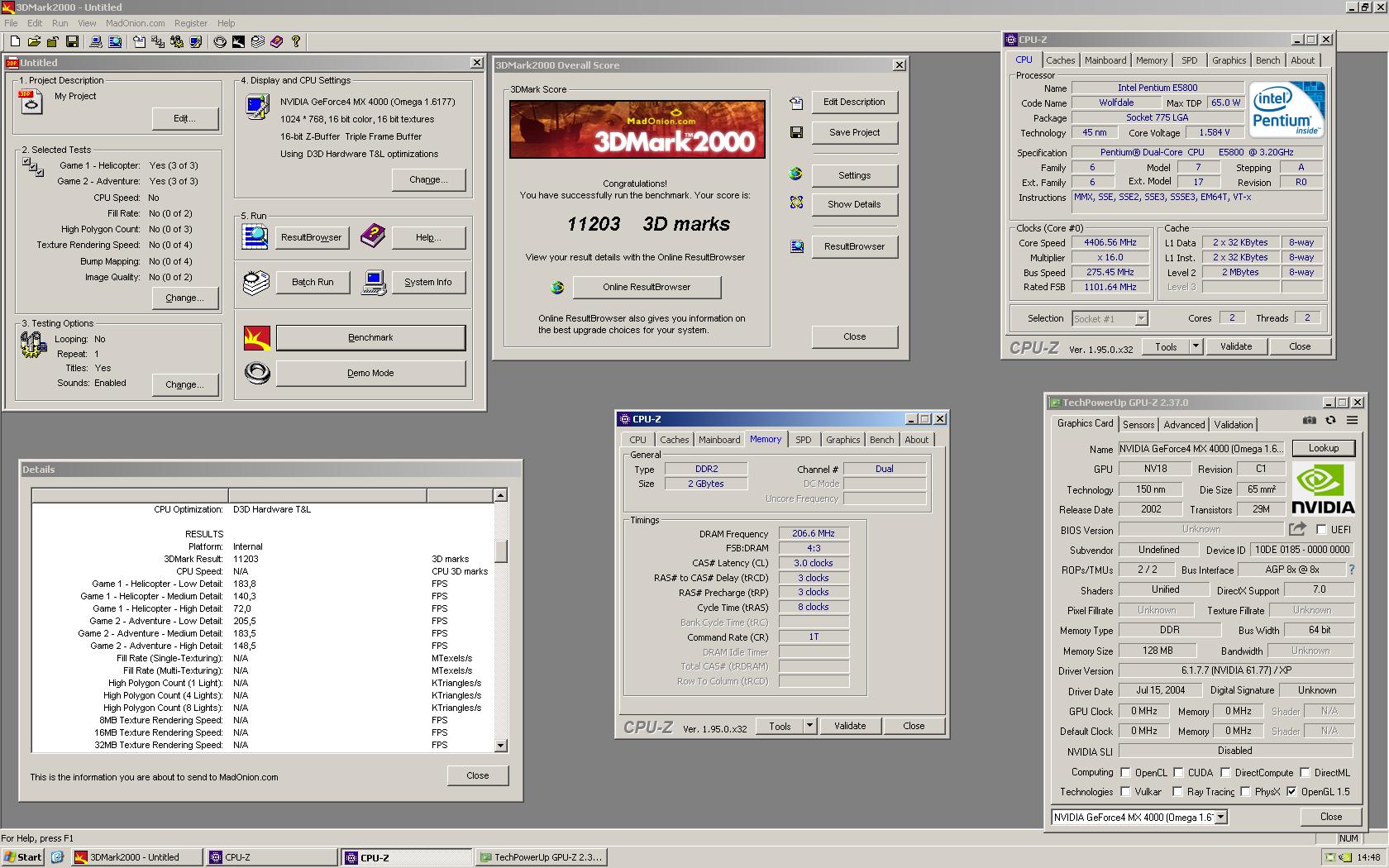Toggle the OpenCL checkbox

click(1125, 773)
